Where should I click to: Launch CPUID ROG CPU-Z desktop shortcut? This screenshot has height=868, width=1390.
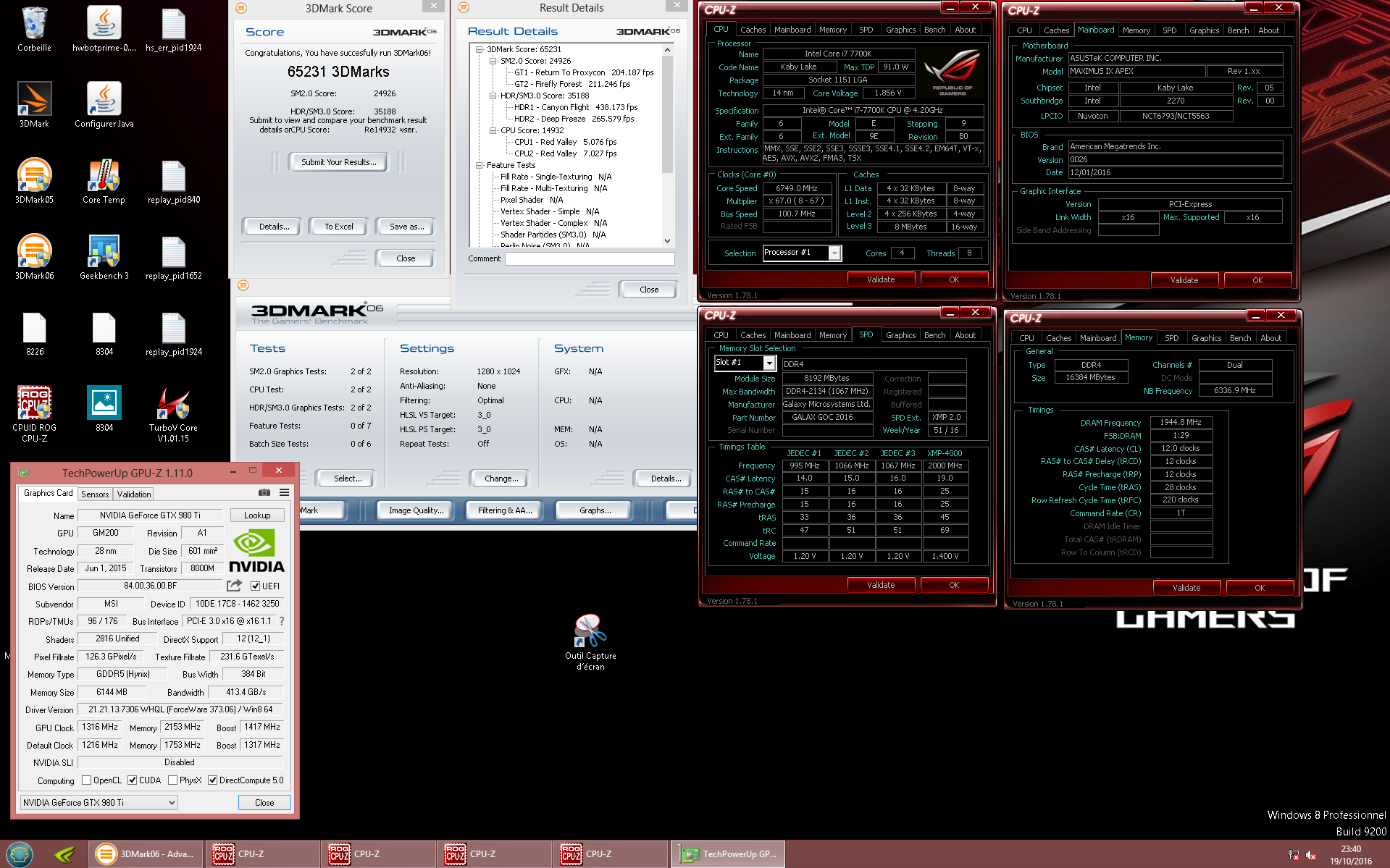click(34, 414)
